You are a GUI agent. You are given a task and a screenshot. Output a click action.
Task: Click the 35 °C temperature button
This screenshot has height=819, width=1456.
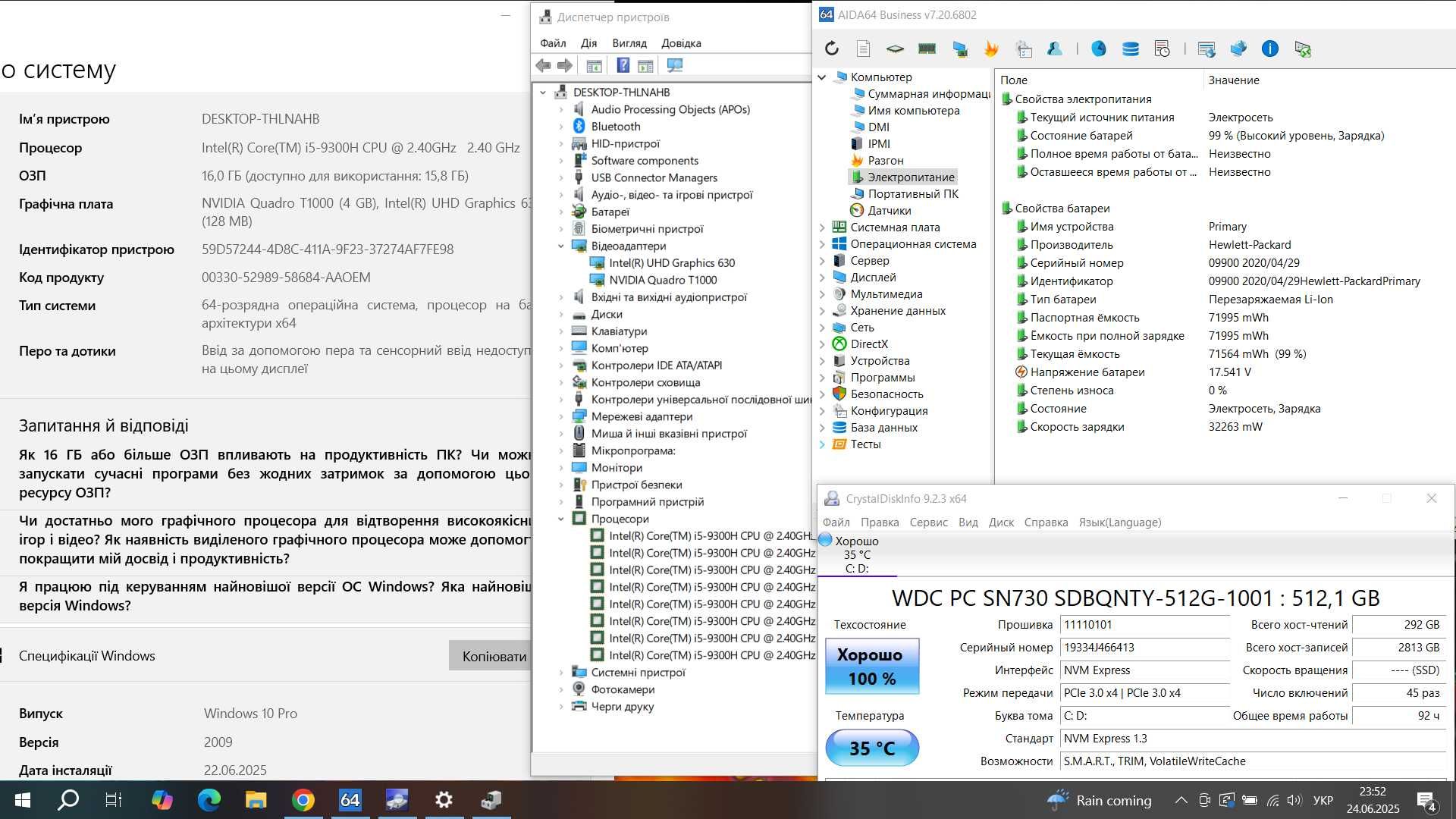tap(872, 748)
